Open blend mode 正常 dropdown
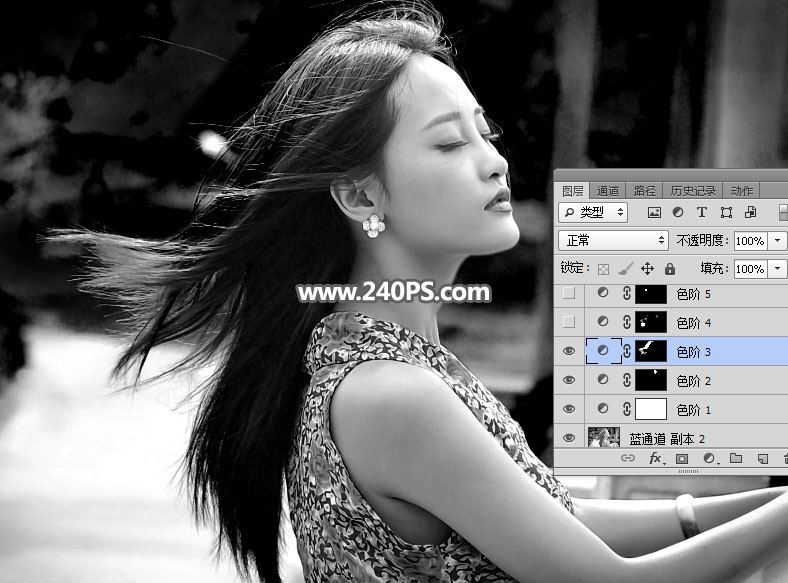The width and height of the screenshot is (788, 583). coord(613,241)
